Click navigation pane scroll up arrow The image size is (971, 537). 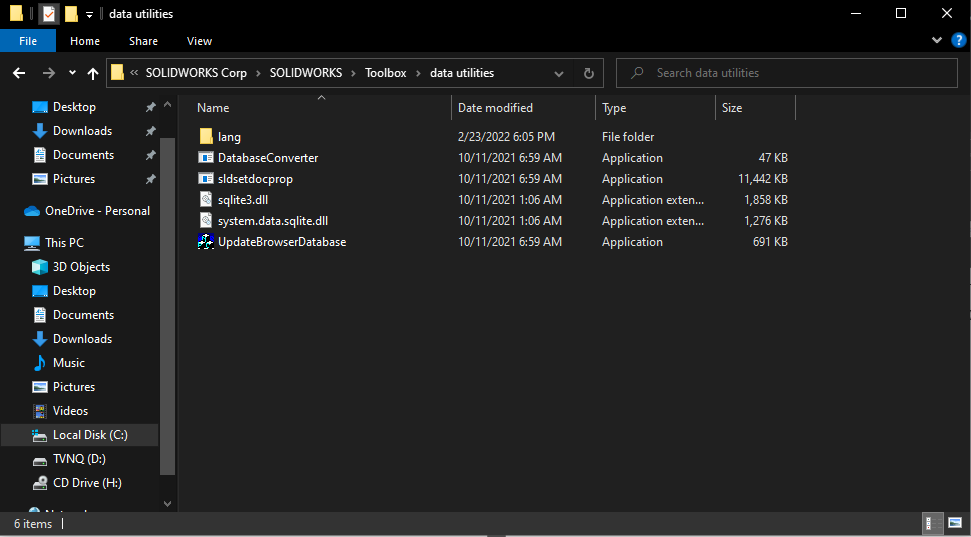167,105
